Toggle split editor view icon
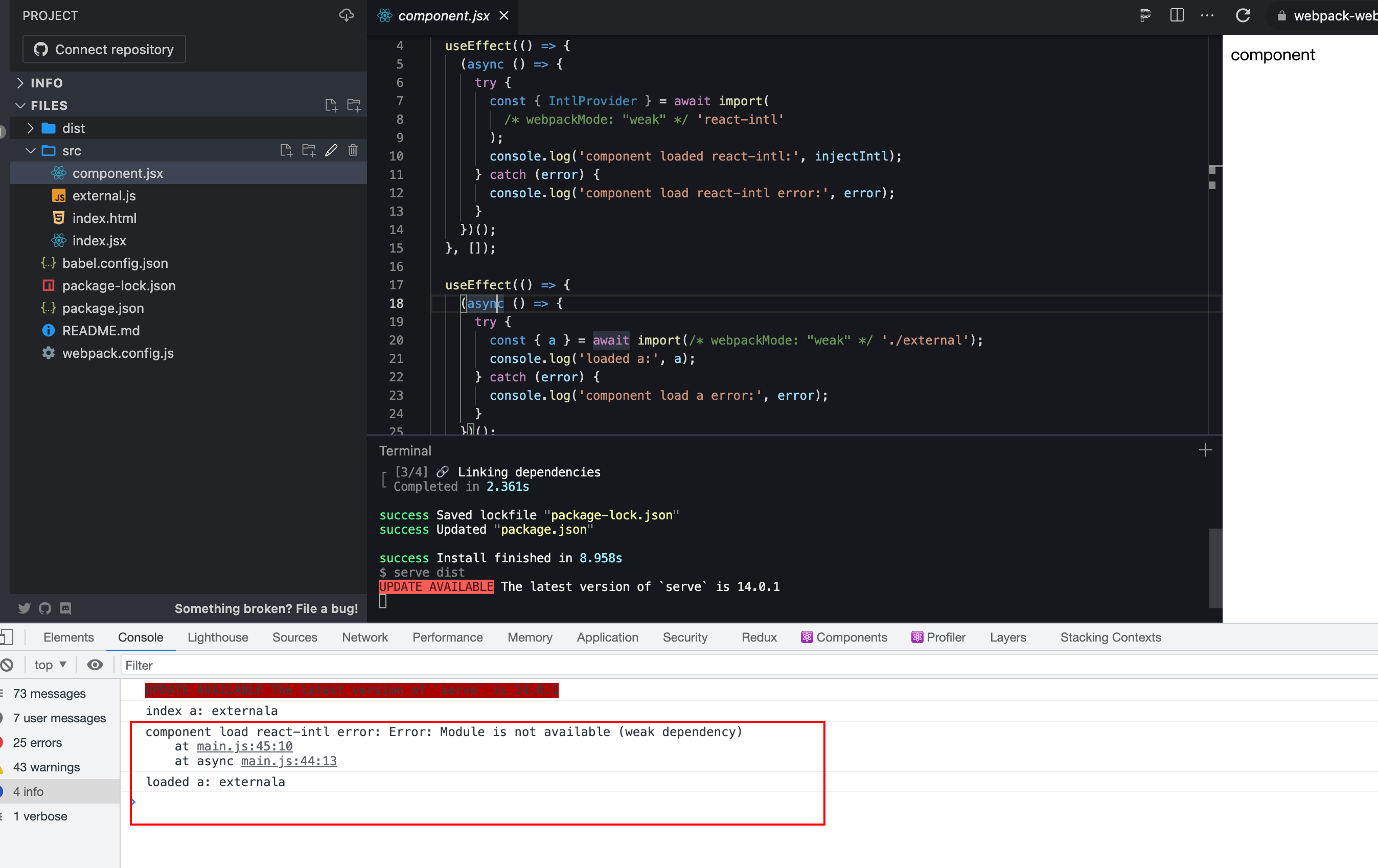 pos(1177,15)
